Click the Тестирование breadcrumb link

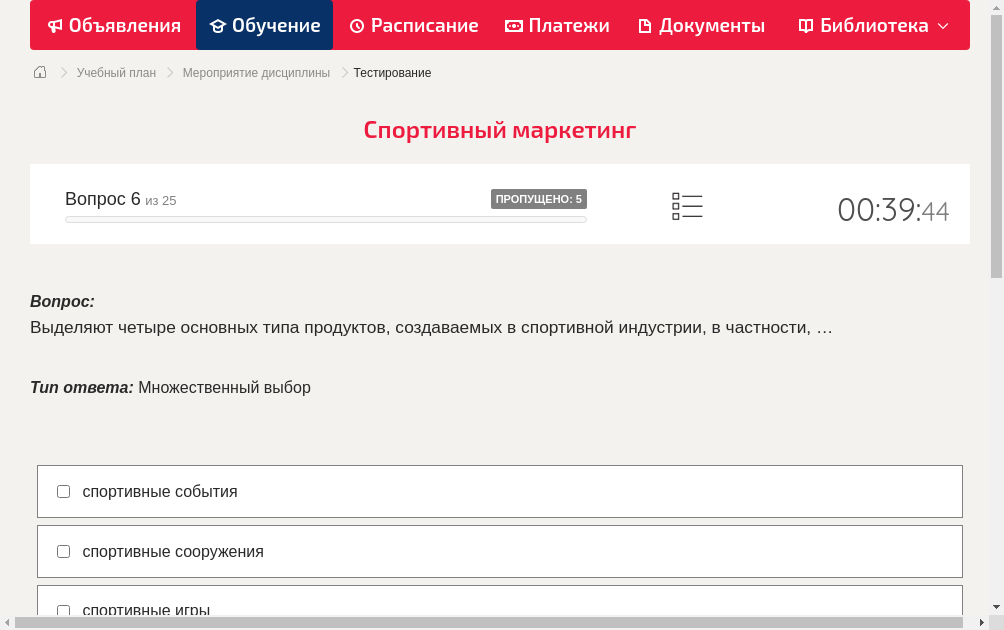tap(391, 72)
